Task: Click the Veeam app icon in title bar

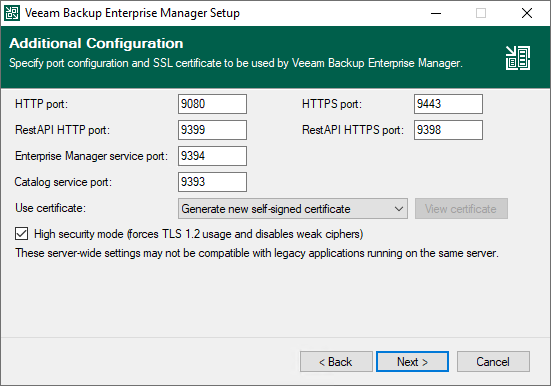Action: click(x=12, y=13)
